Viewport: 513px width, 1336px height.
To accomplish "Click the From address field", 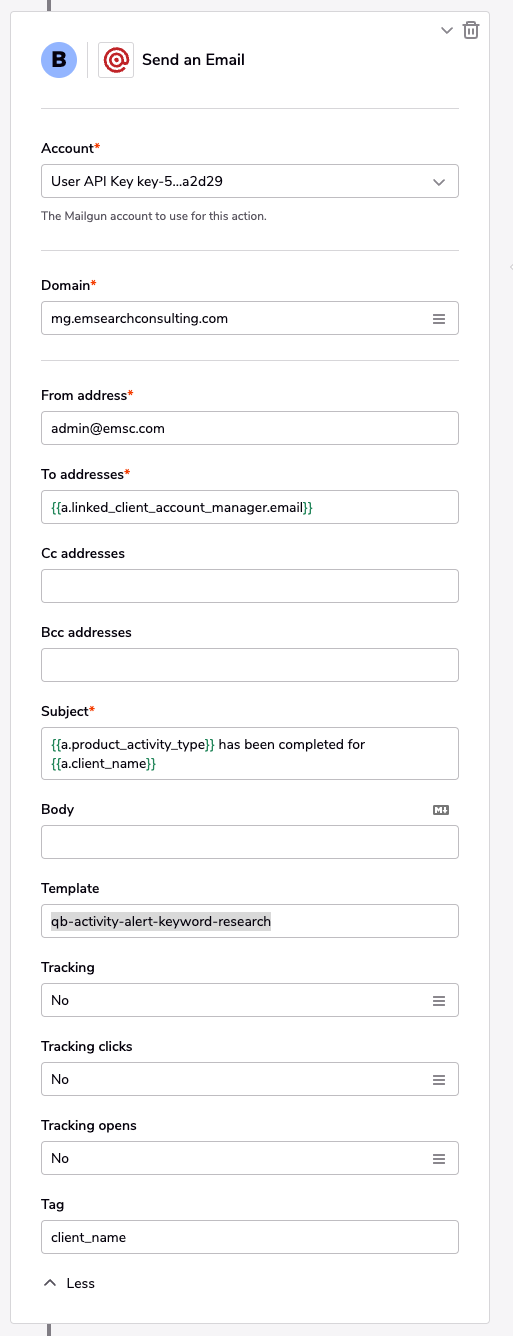I will [x=250, y=428].
